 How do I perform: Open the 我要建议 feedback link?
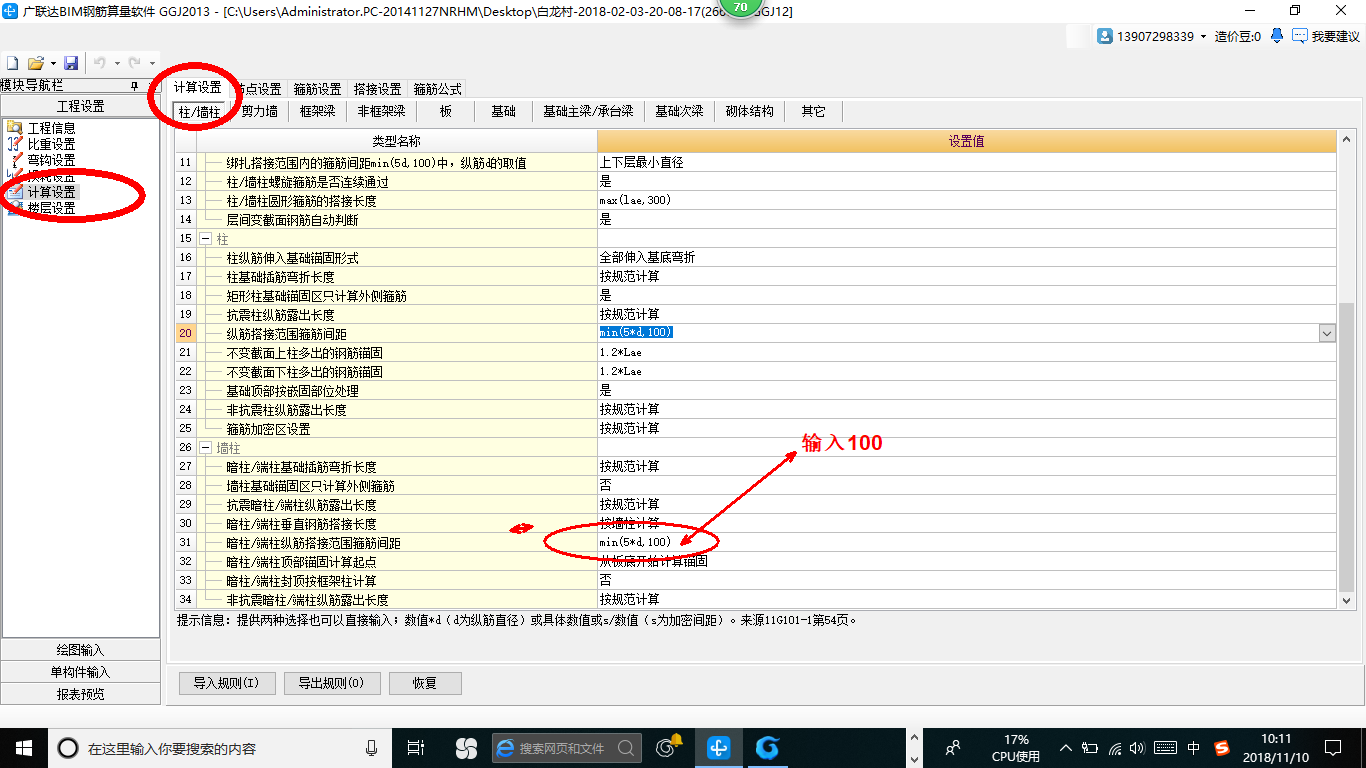tap(1326, 36)
